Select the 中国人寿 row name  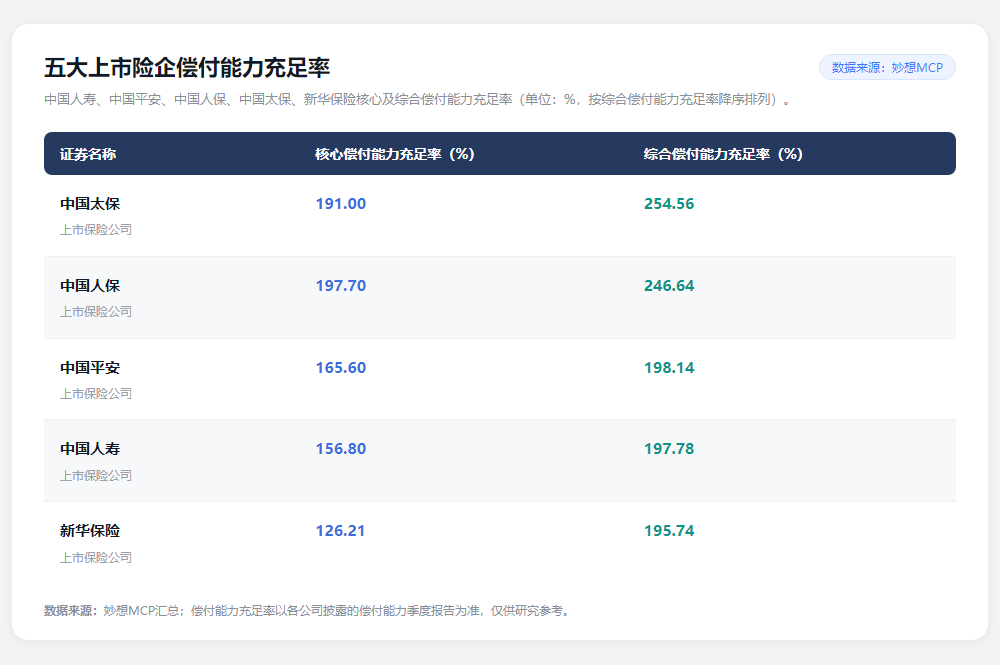pos(90,449)
